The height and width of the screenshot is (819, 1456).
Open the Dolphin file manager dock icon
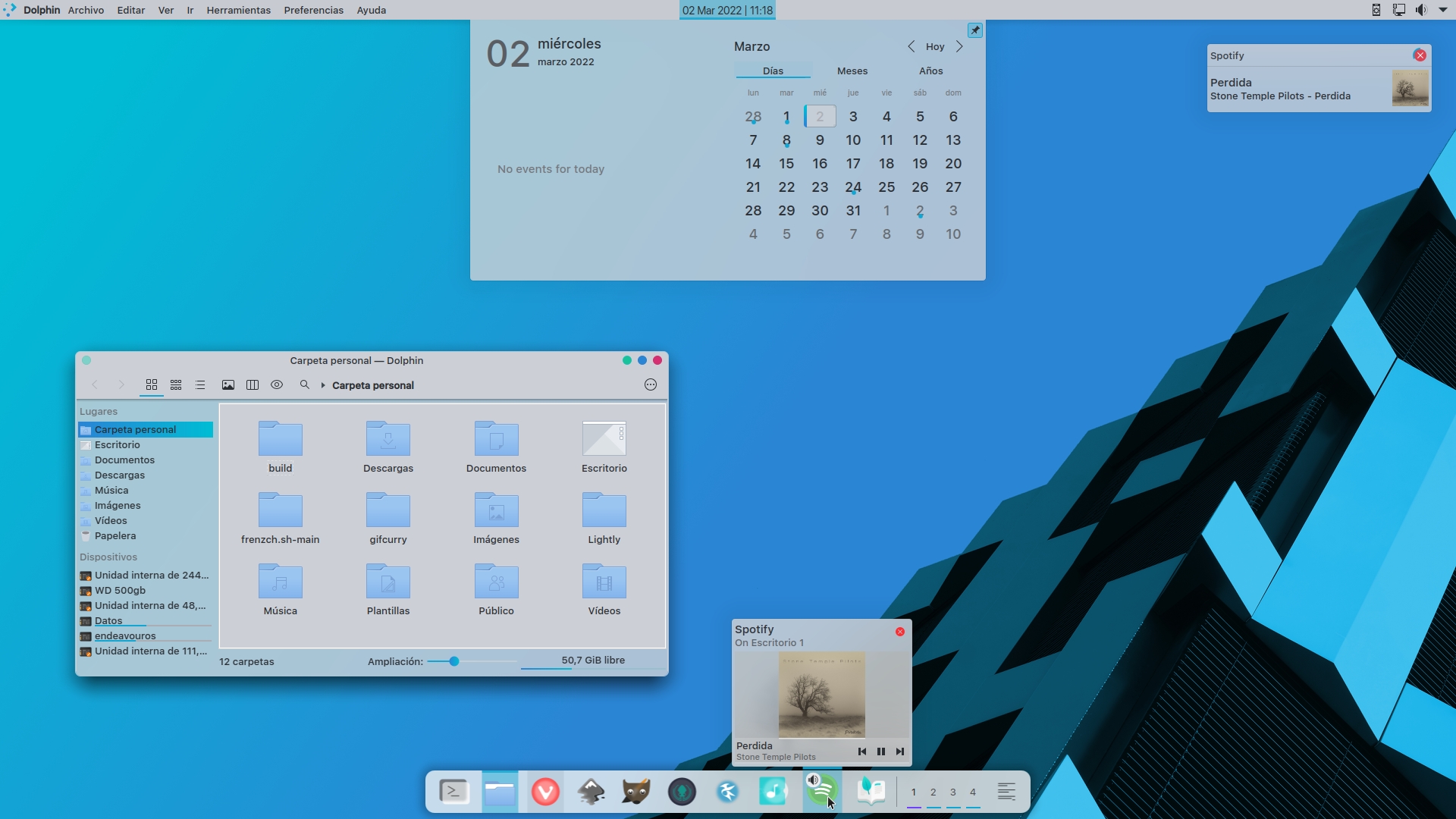(x=500, y=792)
